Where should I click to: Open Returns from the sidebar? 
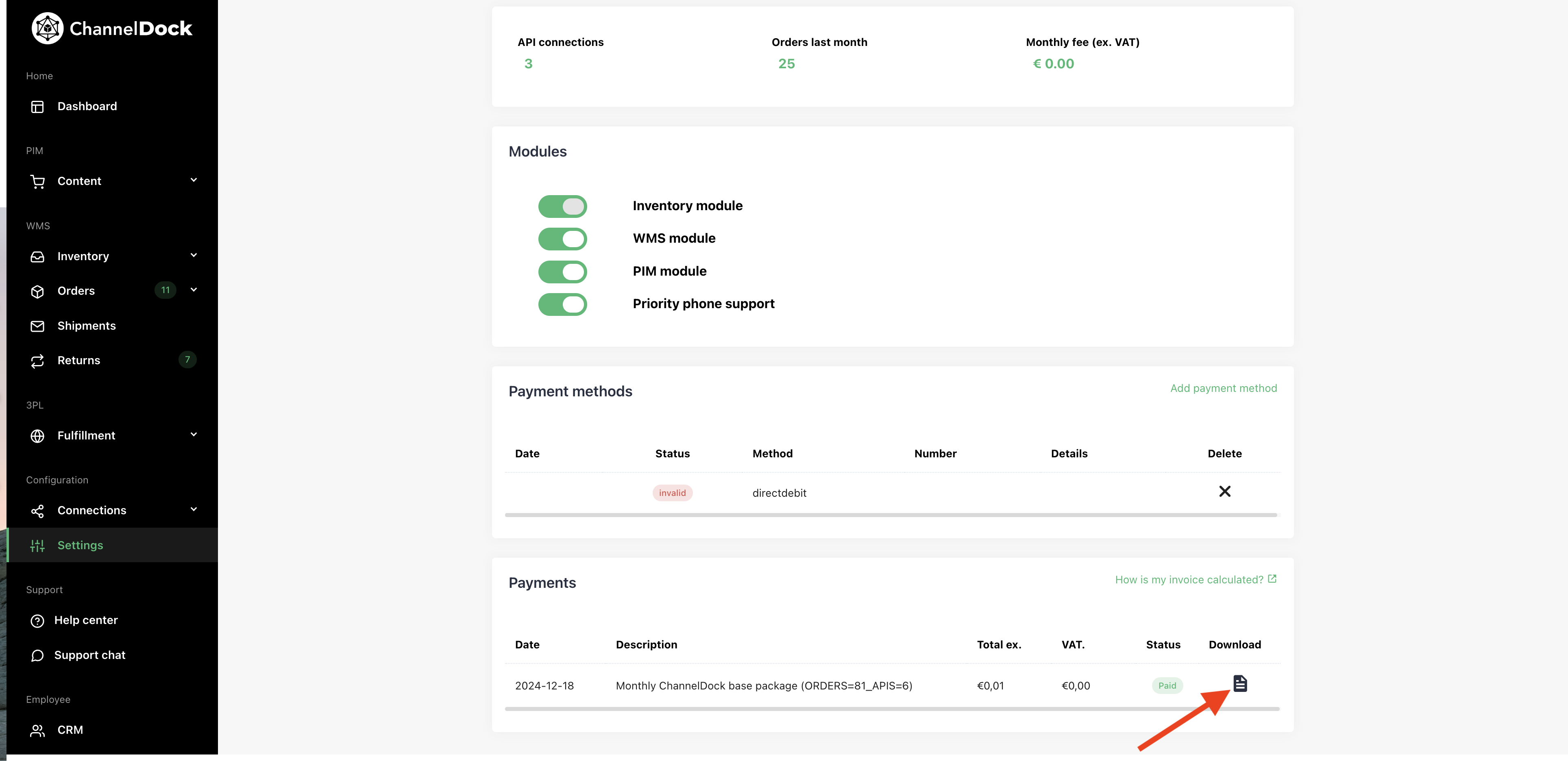78,360
